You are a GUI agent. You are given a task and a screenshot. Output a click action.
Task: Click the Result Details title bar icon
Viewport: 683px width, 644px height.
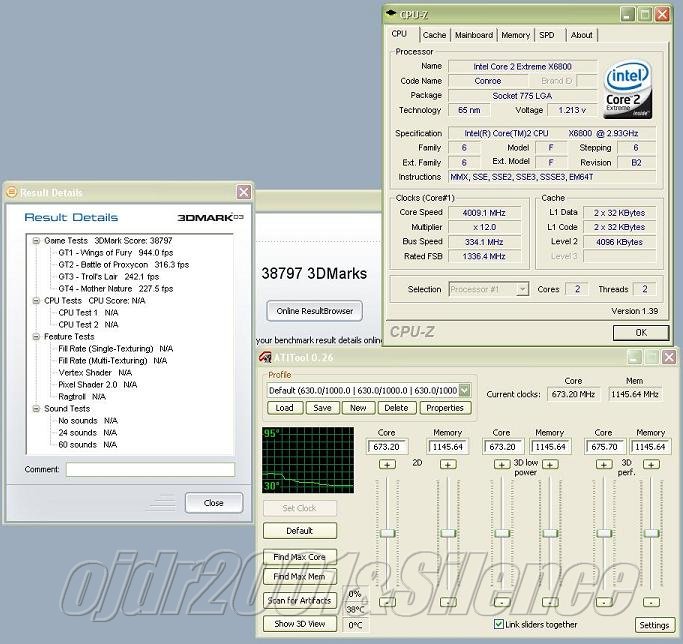[12, 192]
